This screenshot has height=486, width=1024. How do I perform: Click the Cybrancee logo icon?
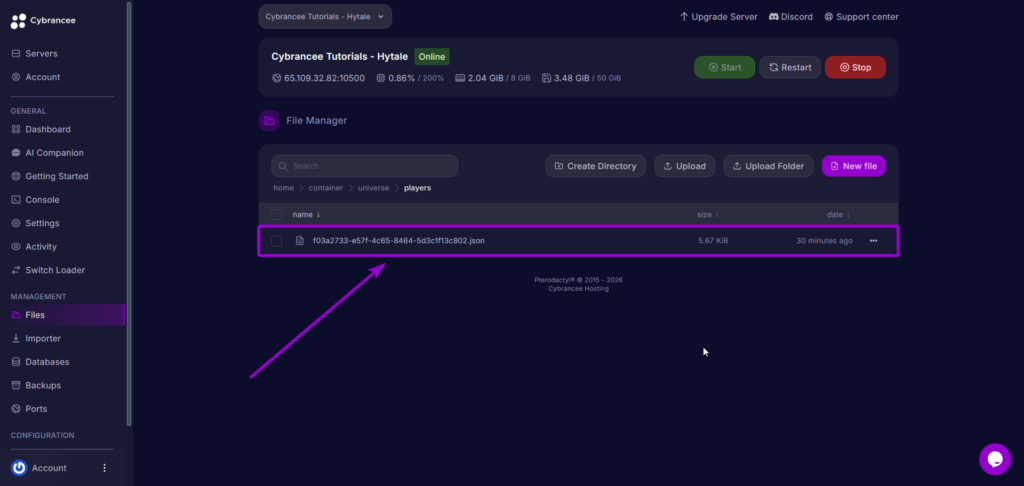pyautogui.click(x=17, y=20)
